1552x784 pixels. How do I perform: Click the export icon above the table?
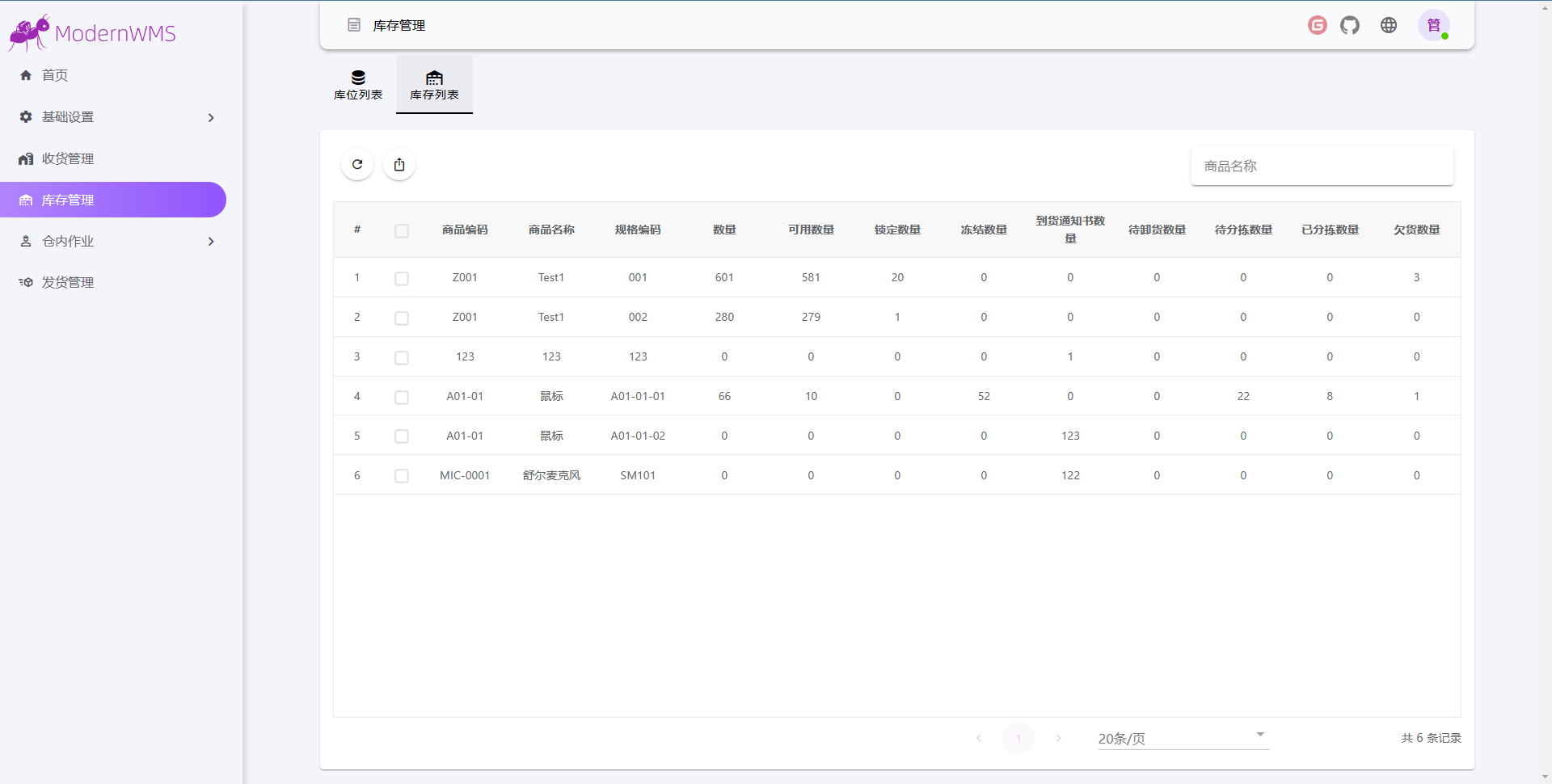399,165
